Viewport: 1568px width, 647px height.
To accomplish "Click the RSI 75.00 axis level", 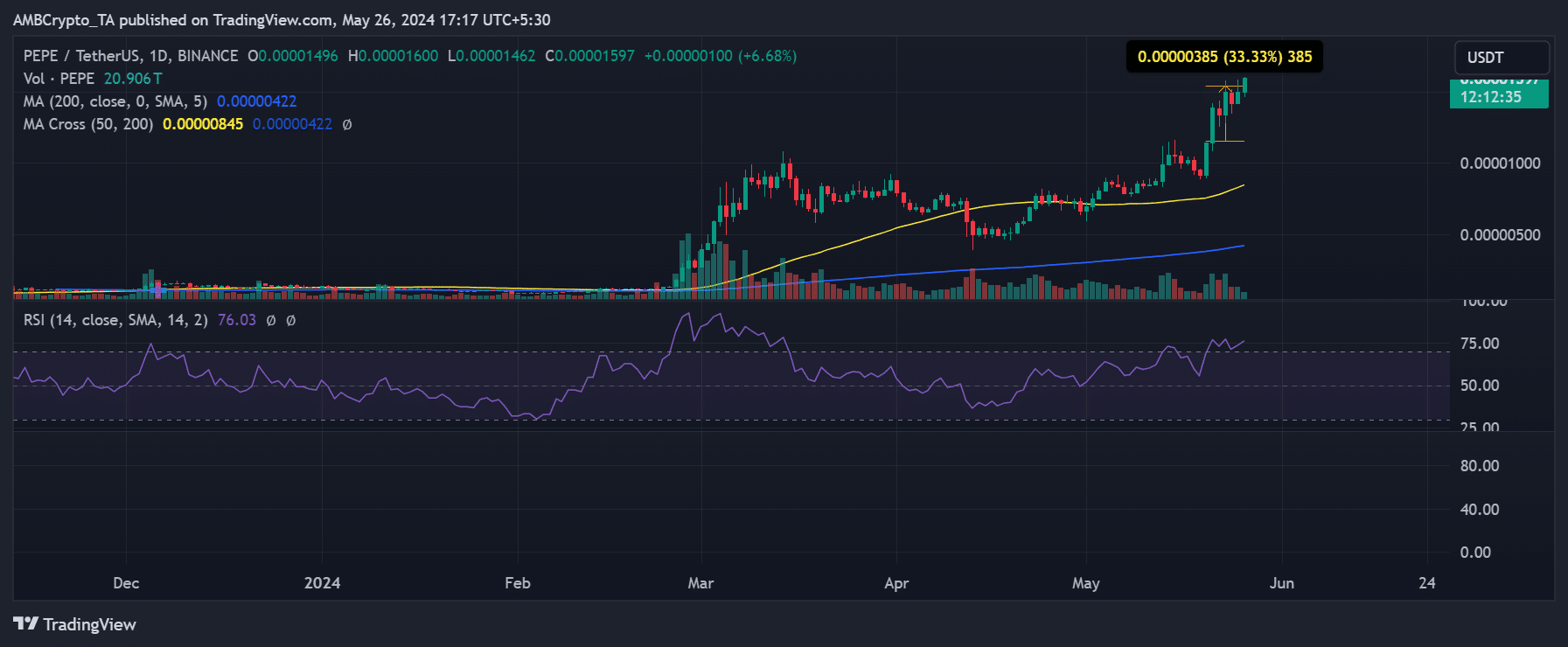I will coord(1480,344).
